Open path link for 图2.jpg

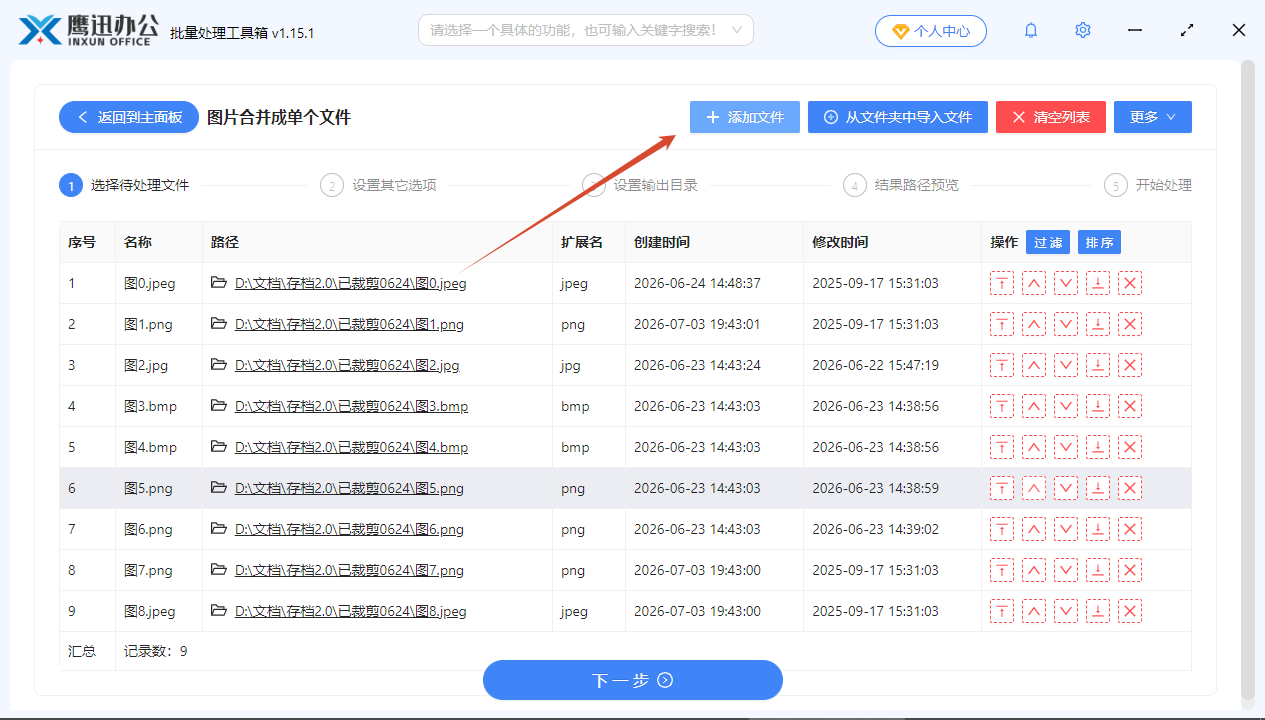347,365
